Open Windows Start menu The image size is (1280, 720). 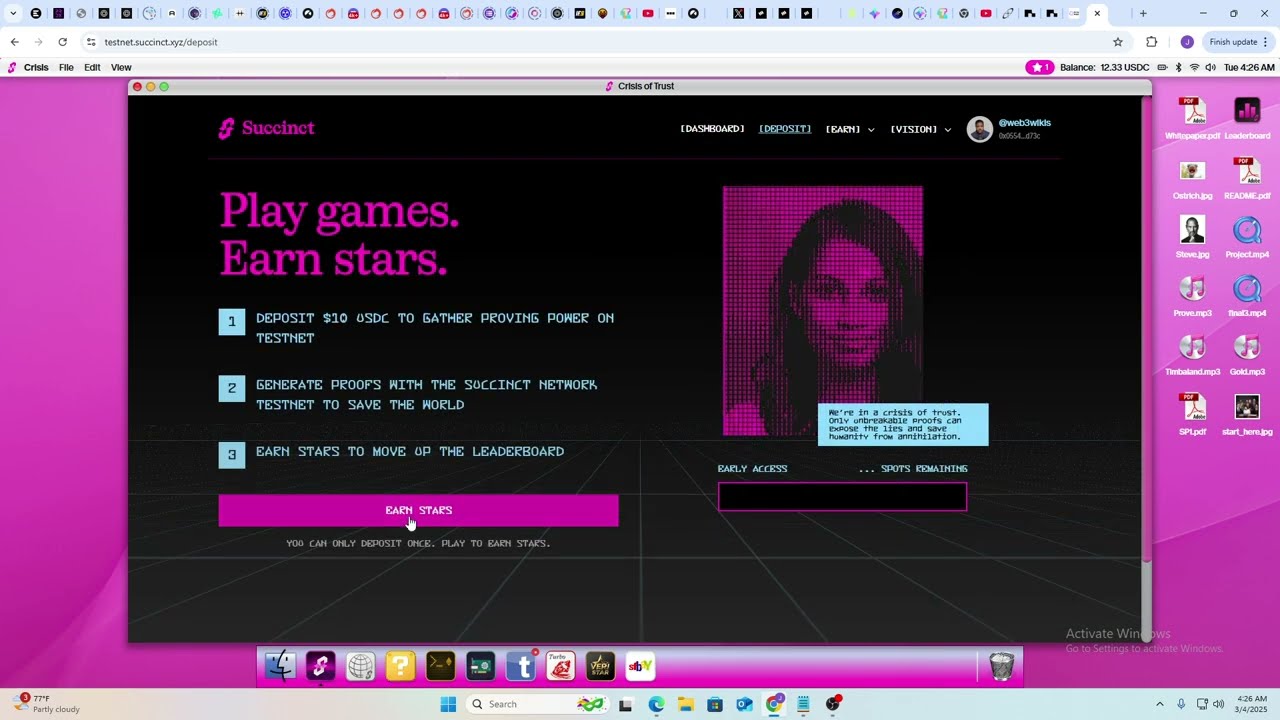[x=448, y=704]
